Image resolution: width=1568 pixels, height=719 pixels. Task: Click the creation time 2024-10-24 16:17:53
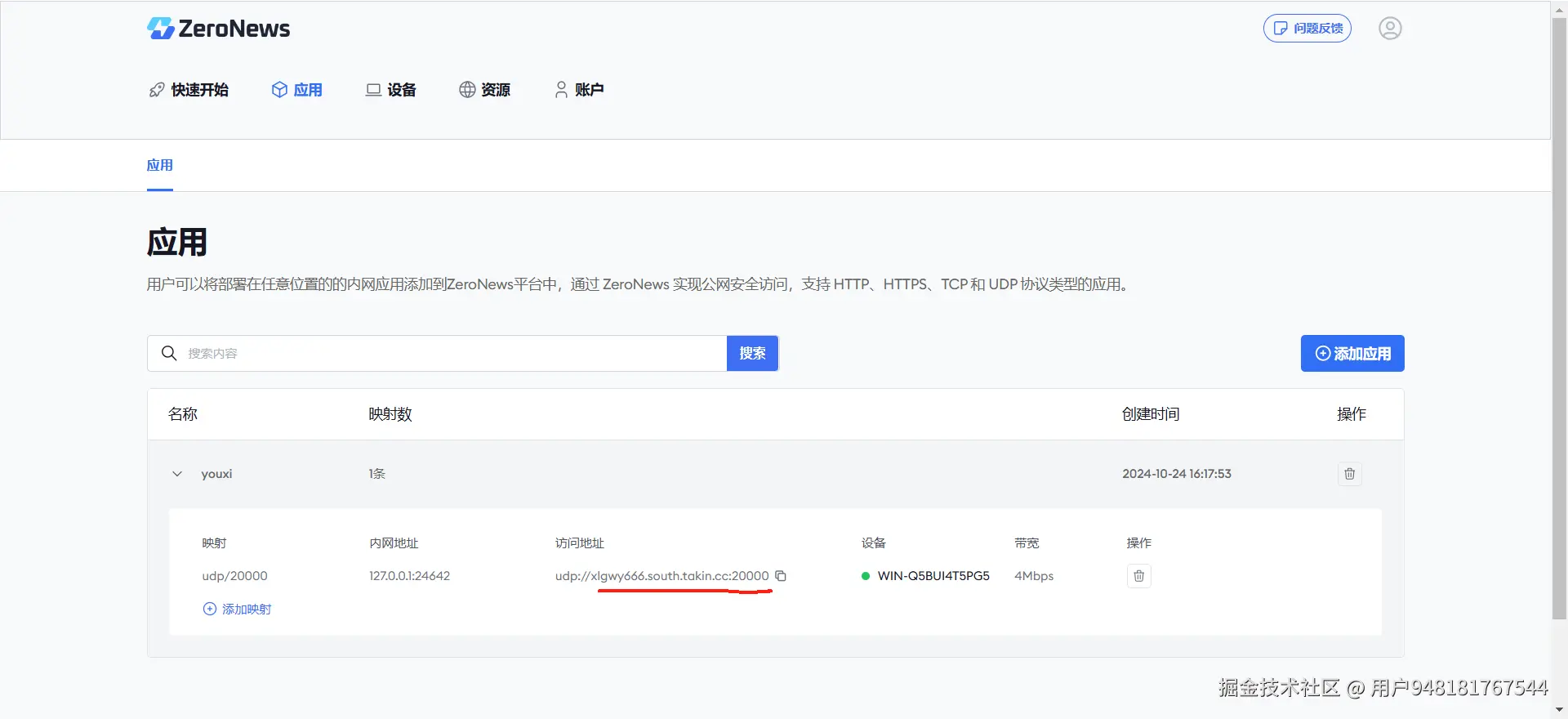click(x=1177, y=474)
